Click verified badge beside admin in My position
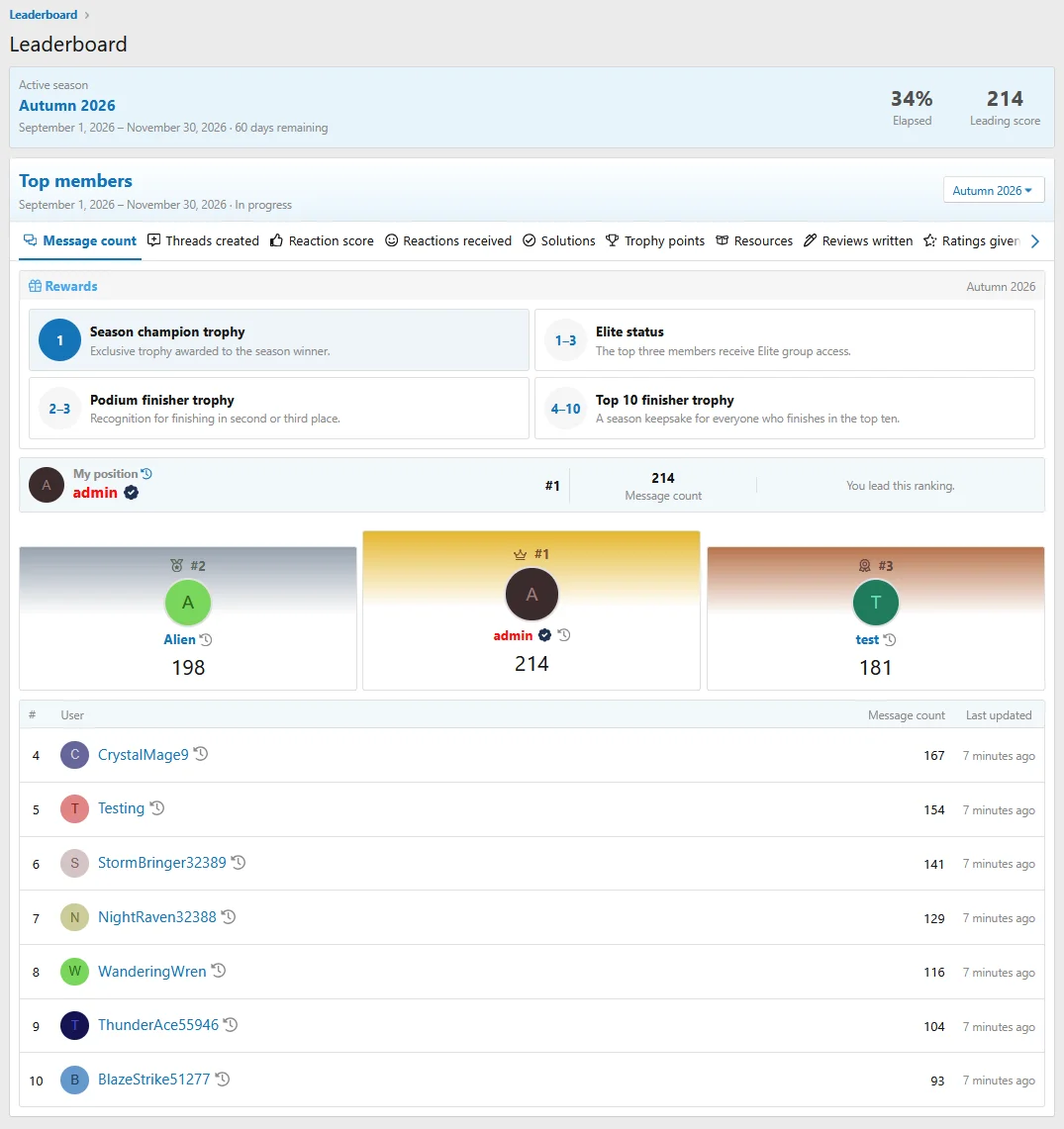The width and height of the screenshot is (1064, 1129). point(131,493)
